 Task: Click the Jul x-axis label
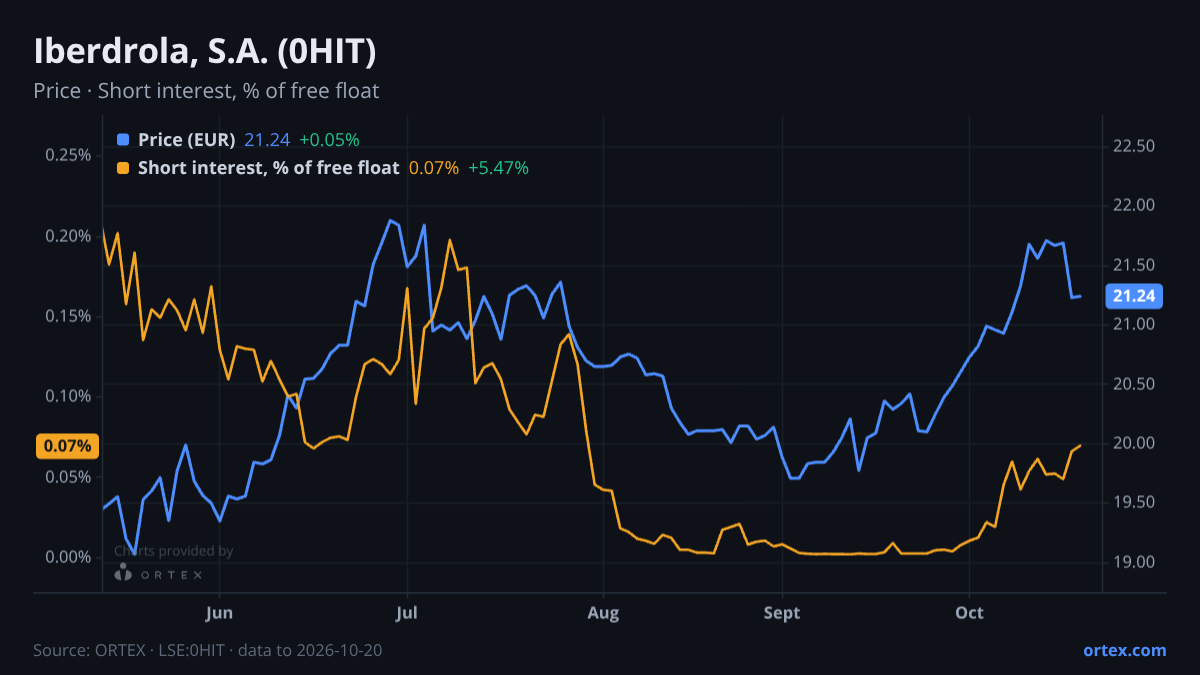coord(406,612)
